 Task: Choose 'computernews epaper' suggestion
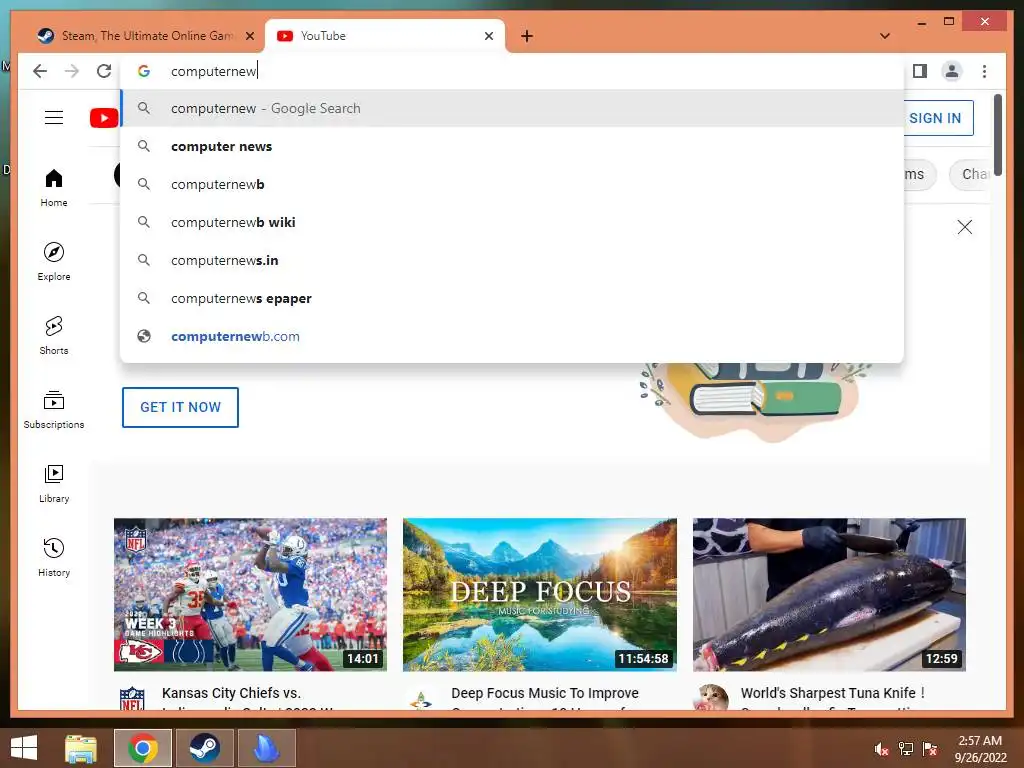(x=512, y=298)
